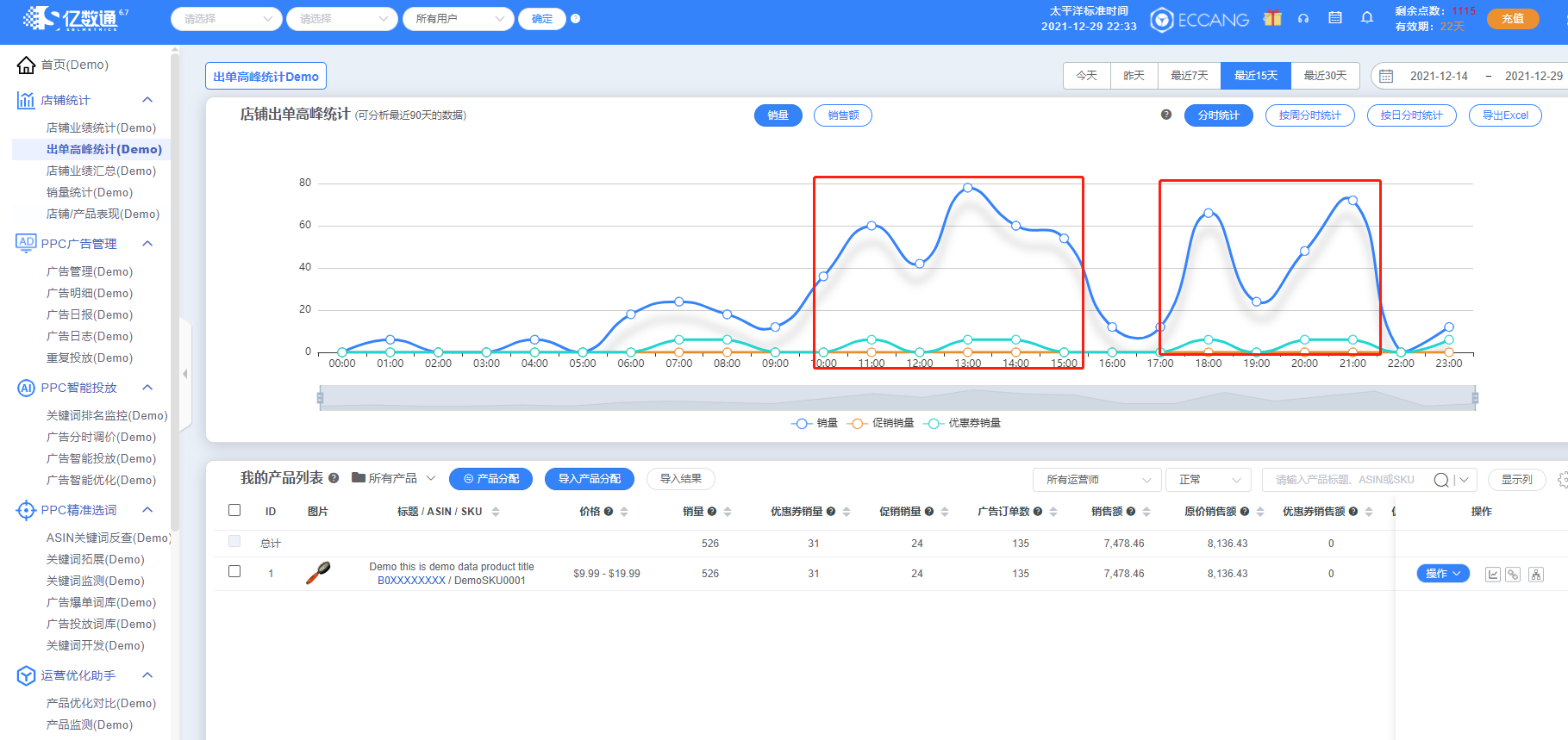The height and width of the screenshot is (740, 1568).
Task: Toggle the 销量 metric pill button
Action: tap(778, 115)
